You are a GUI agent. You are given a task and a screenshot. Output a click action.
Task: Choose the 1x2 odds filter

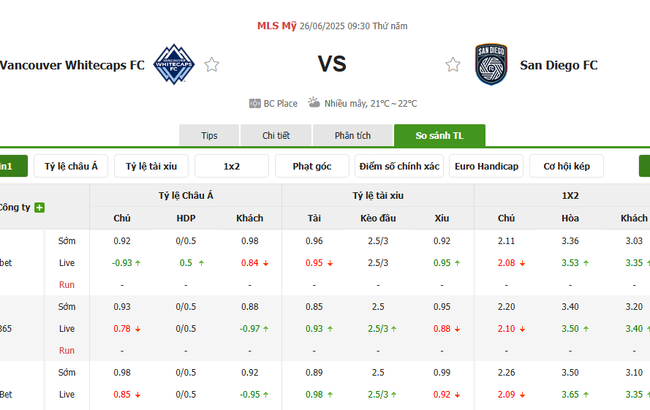pos(231,167)
